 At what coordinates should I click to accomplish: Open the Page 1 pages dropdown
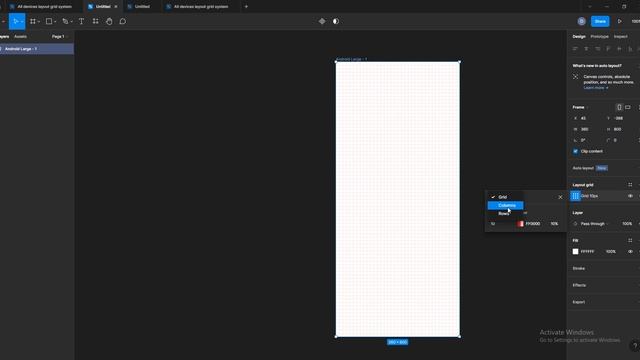point(59,36)
